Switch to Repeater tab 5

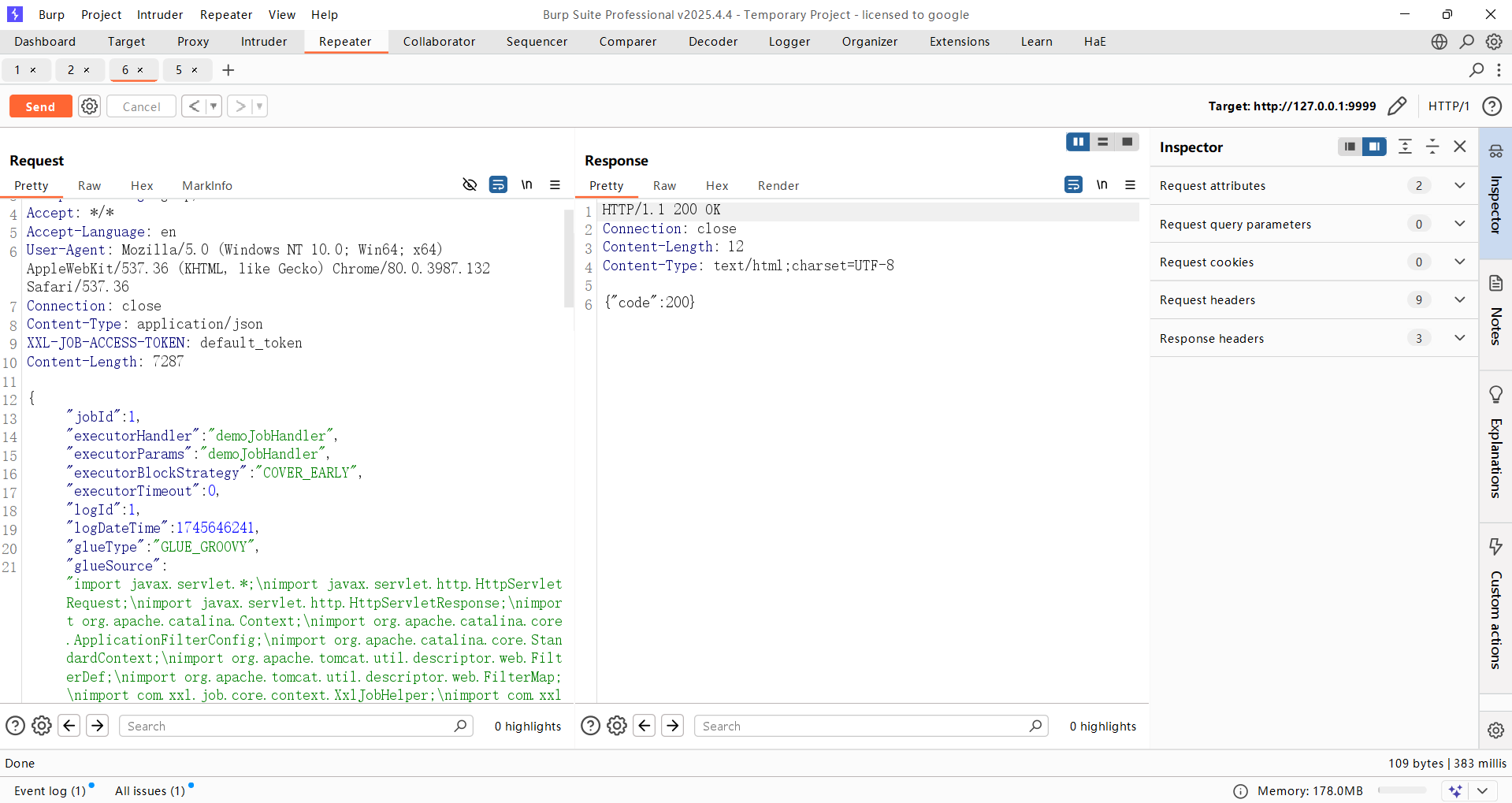(179, 70)
